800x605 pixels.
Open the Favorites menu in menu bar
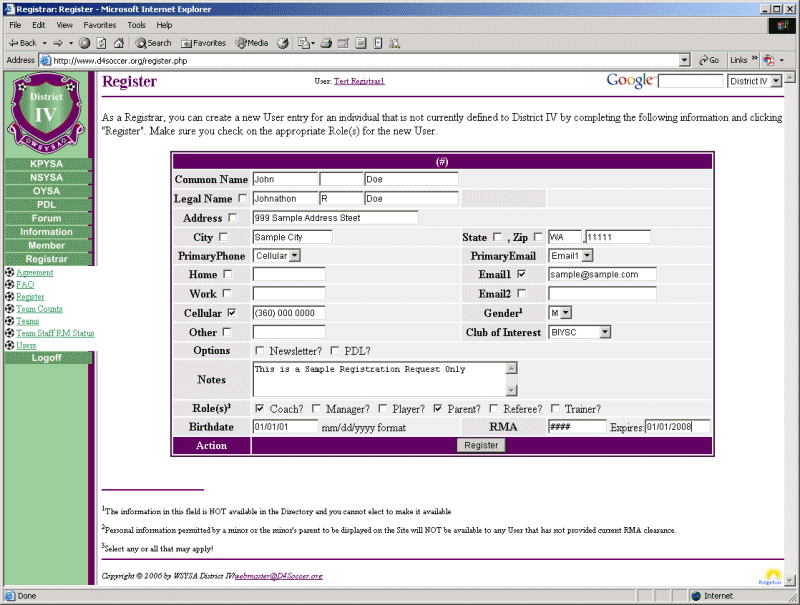click(x=99, y=24)
